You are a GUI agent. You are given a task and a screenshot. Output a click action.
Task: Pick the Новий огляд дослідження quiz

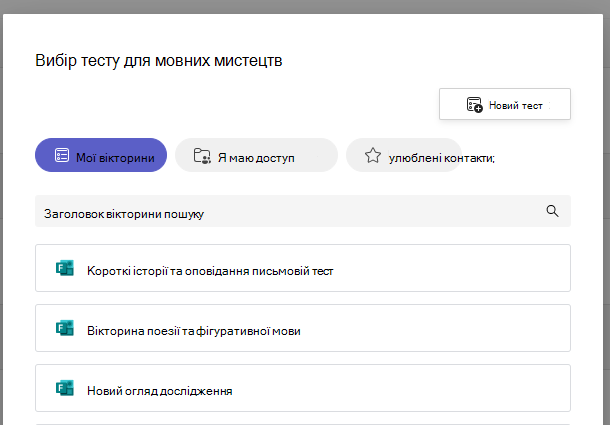303,388
